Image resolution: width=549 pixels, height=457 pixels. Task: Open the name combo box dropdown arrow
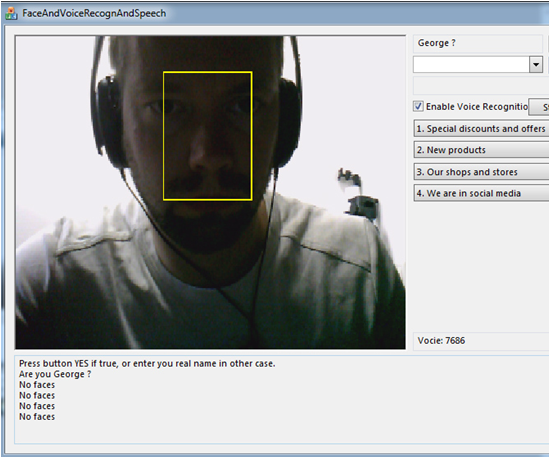click(x=536, y=64)
